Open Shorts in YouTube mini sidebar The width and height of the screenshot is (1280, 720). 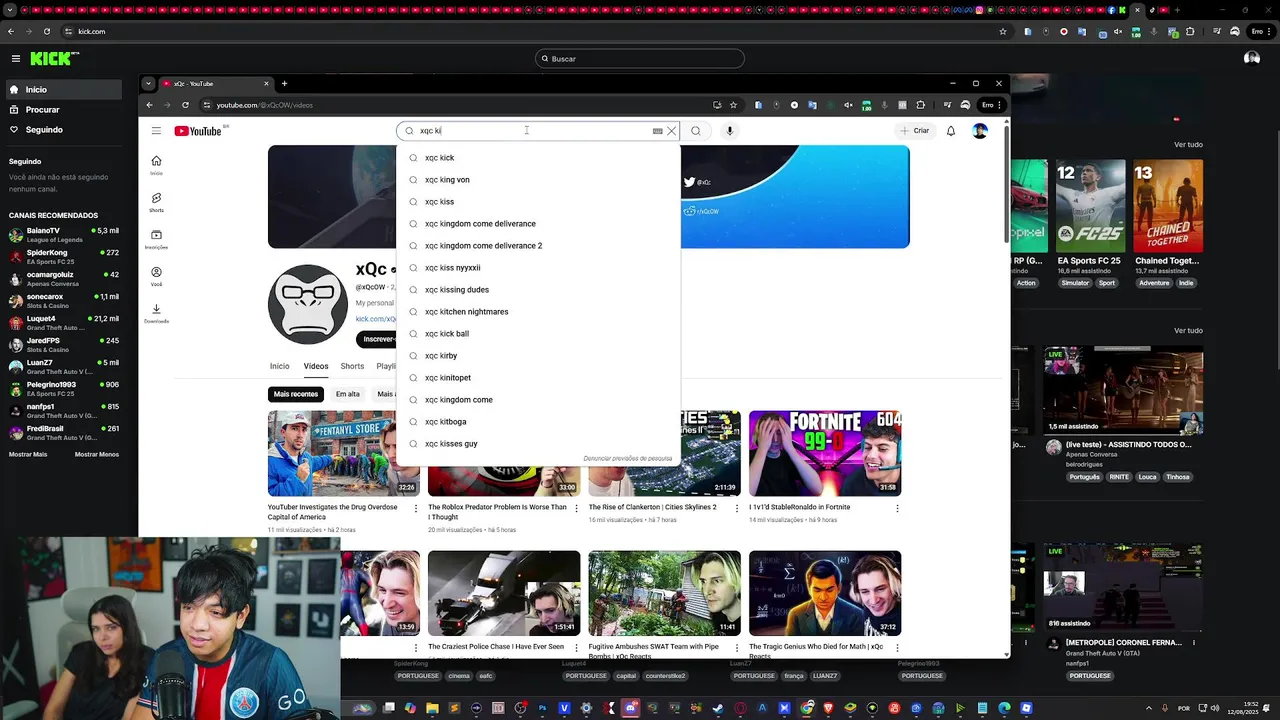[x=156, y=202]
